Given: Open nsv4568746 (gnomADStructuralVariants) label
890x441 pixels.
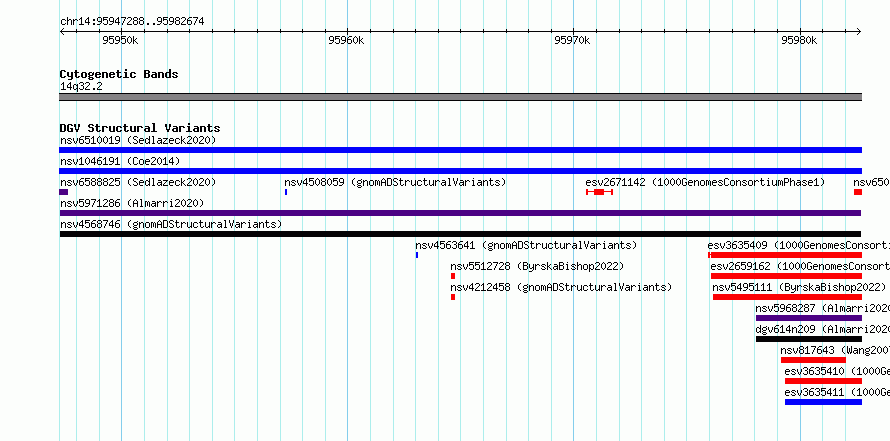Looking at the screenshot, I should pos(171,224).
